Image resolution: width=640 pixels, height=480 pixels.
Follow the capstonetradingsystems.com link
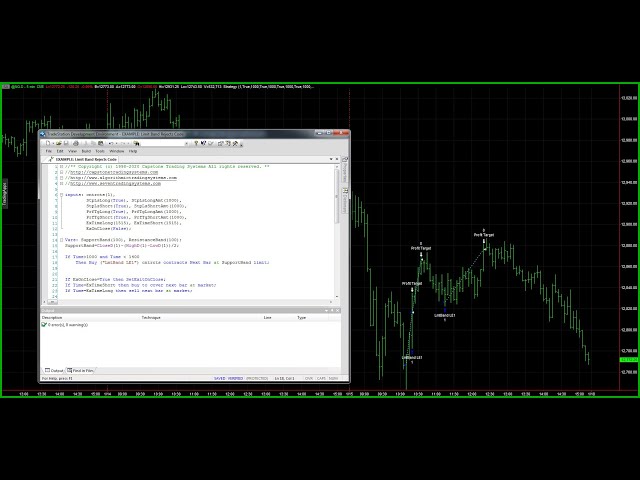[114, 172]
